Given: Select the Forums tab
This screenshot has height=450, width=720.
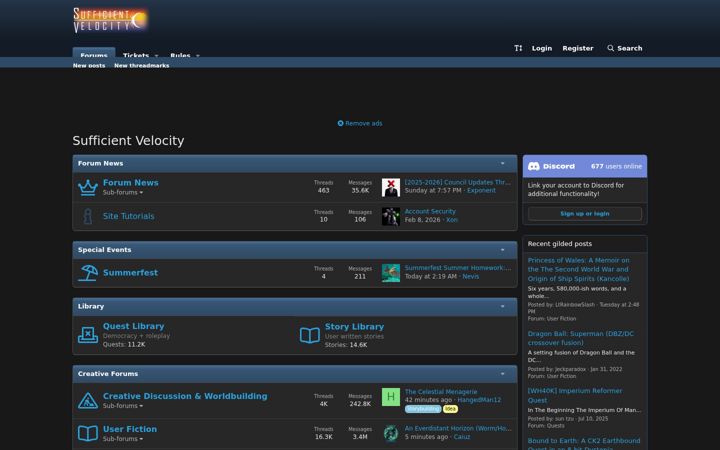Looking at the screenshot, I should point(94,53).
